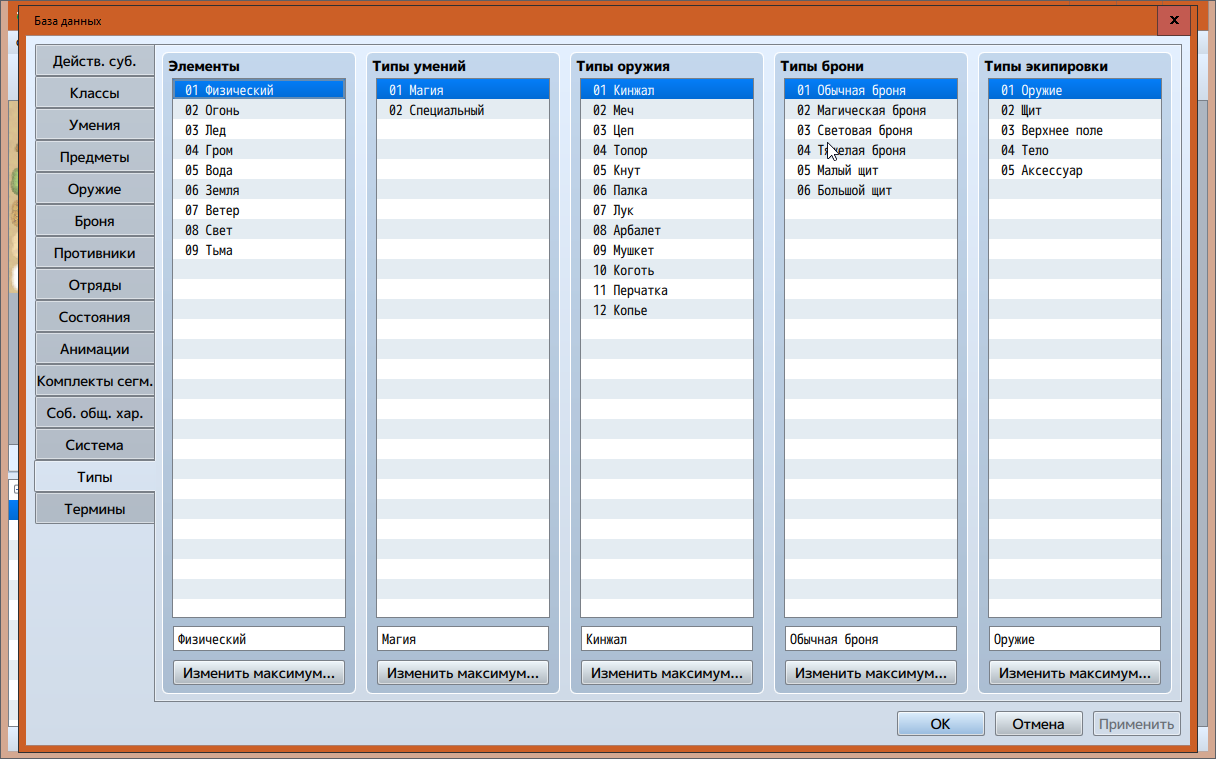Edit the Кинжал name field

coord(667,639)
